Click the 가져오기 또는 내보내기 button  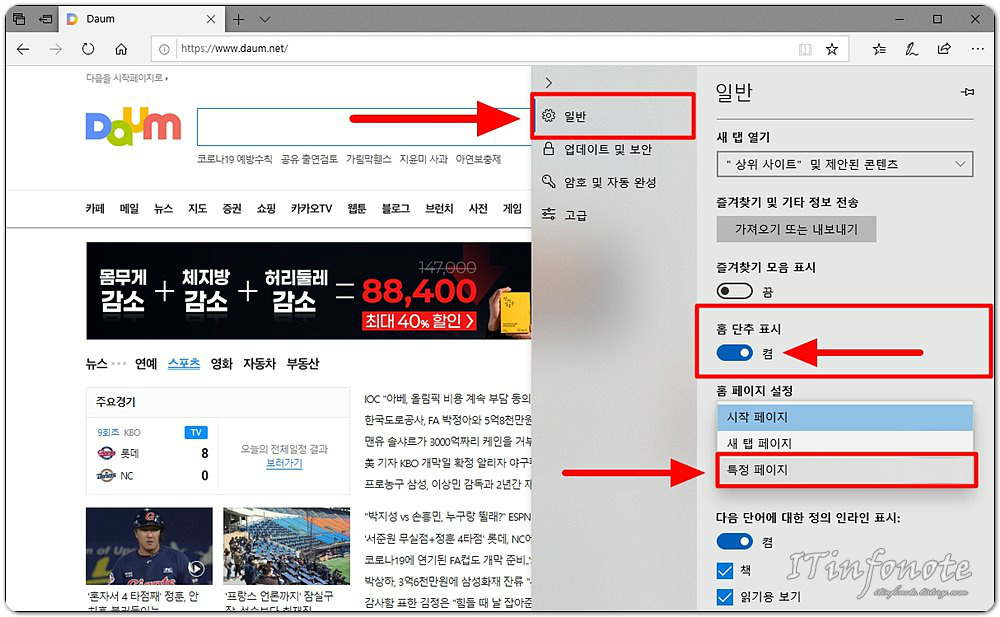[x=796, y=229]
